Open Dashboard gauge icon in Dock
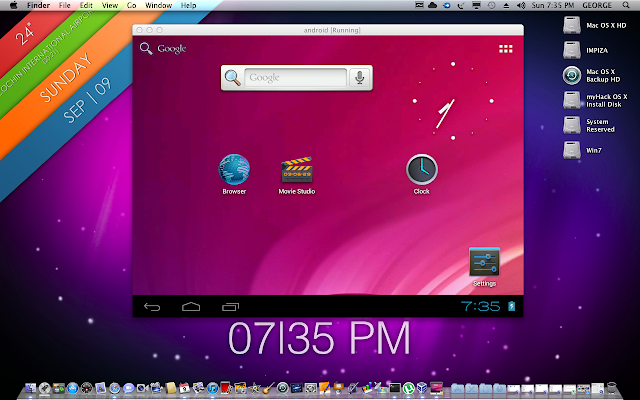Screen dimensions: 640x400 (87, 388)
